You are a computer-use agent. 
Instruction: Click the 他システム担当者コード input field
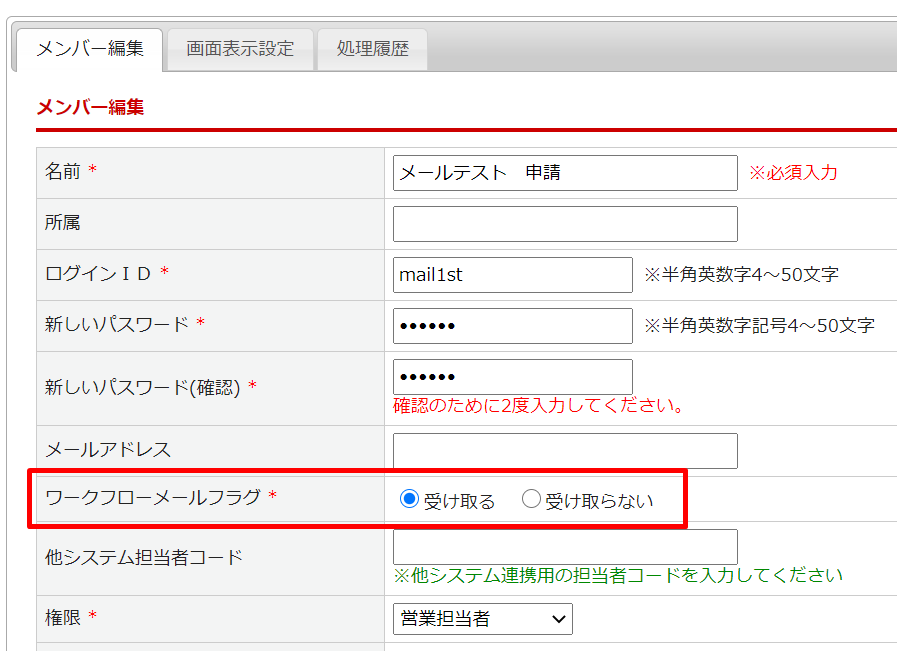point(565,547)
